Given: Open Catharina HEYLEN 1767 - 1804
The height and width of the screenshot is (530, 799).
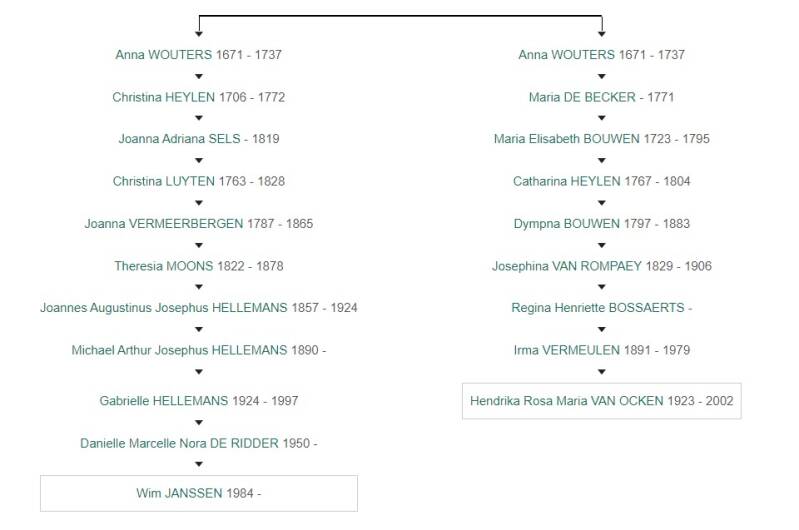Looking at the screenshot, I should 601,181.
